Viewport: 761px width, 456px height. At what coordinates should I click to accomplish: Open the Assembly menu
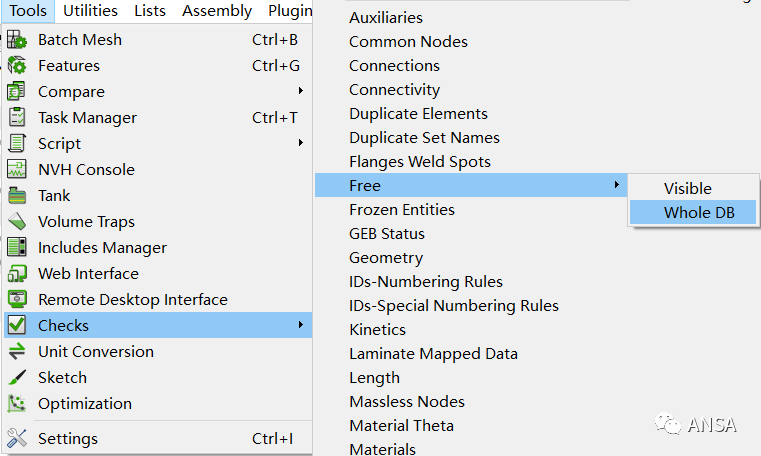pyautogui.click(x=217, y=11)
